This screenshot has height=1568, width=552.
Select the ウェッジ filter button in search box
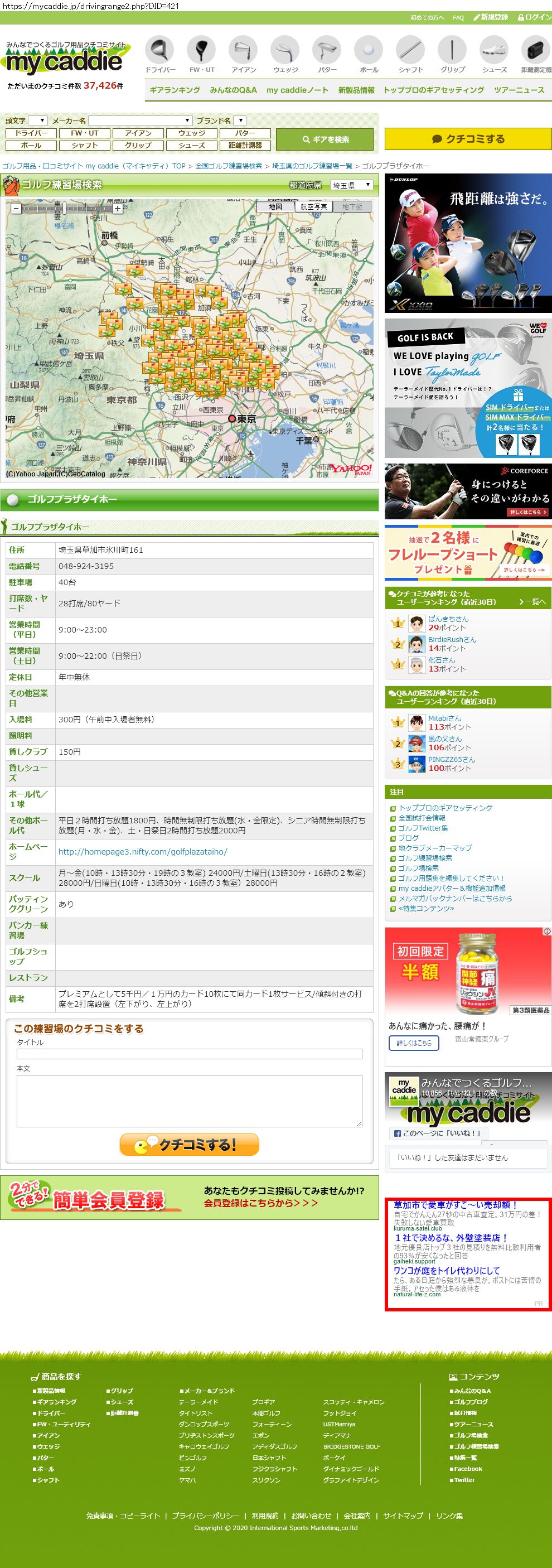coord(192,133)
